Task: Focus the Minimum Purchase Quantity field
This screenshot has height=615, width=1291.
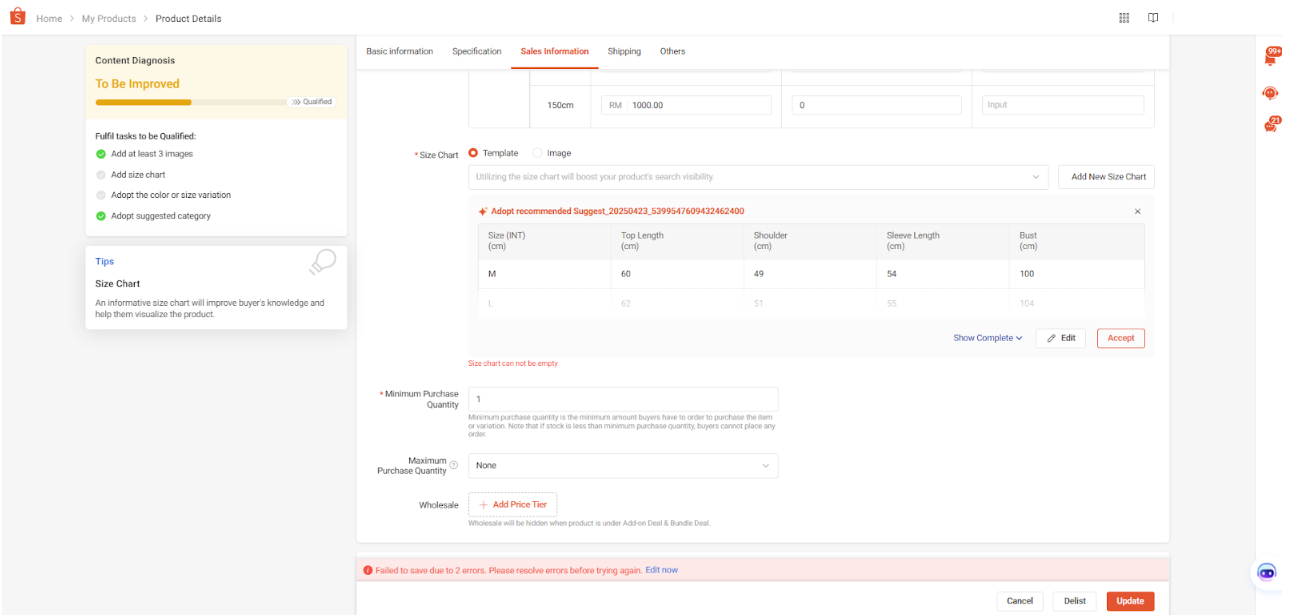Action: tap(623, 399)
